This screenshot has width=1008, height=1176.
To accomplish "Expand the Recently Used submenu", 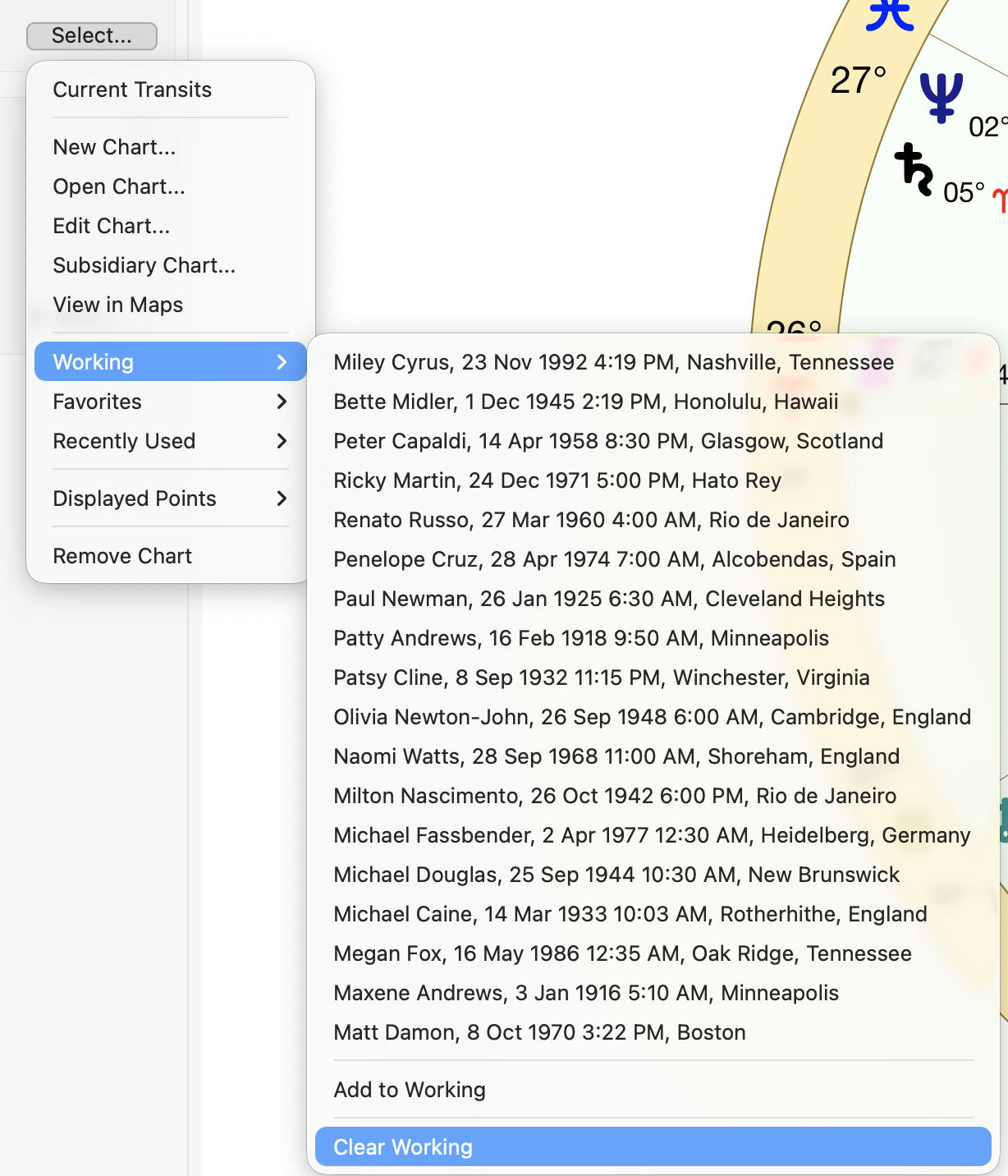I will click(x=171, y=441).
